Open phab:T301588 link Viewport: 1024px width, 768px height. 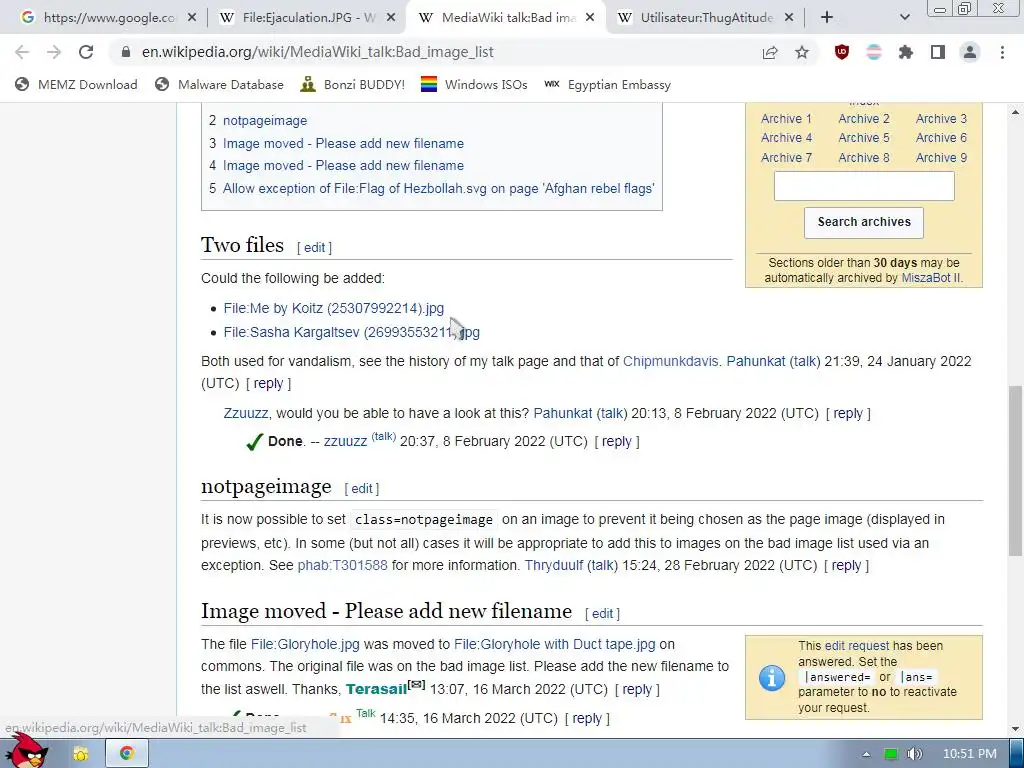(x=342, y=566)
